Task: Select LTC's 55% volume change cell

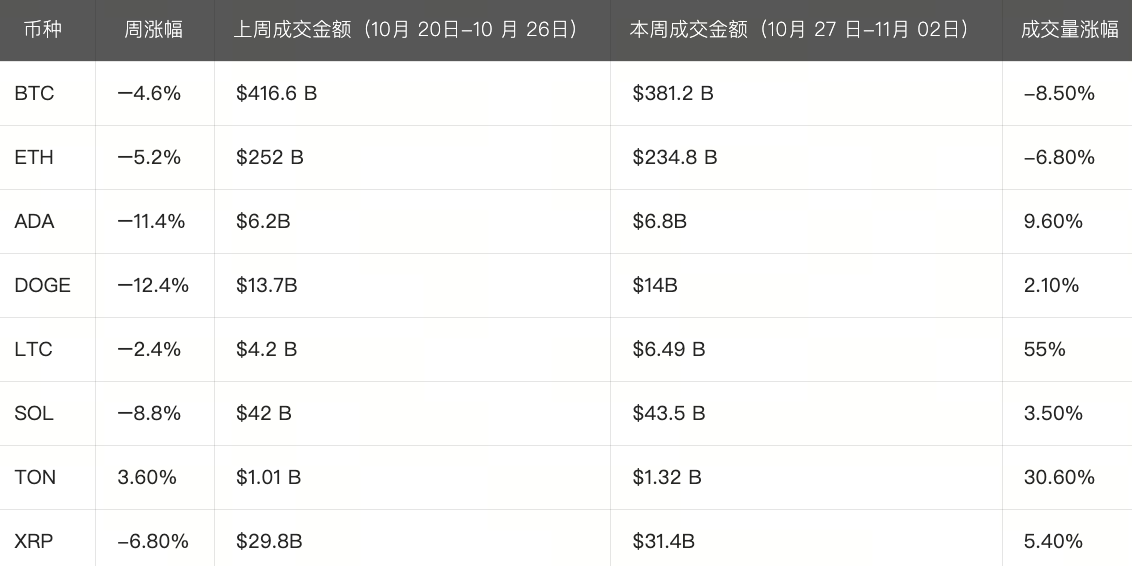Action: (x=1045, y=350)
